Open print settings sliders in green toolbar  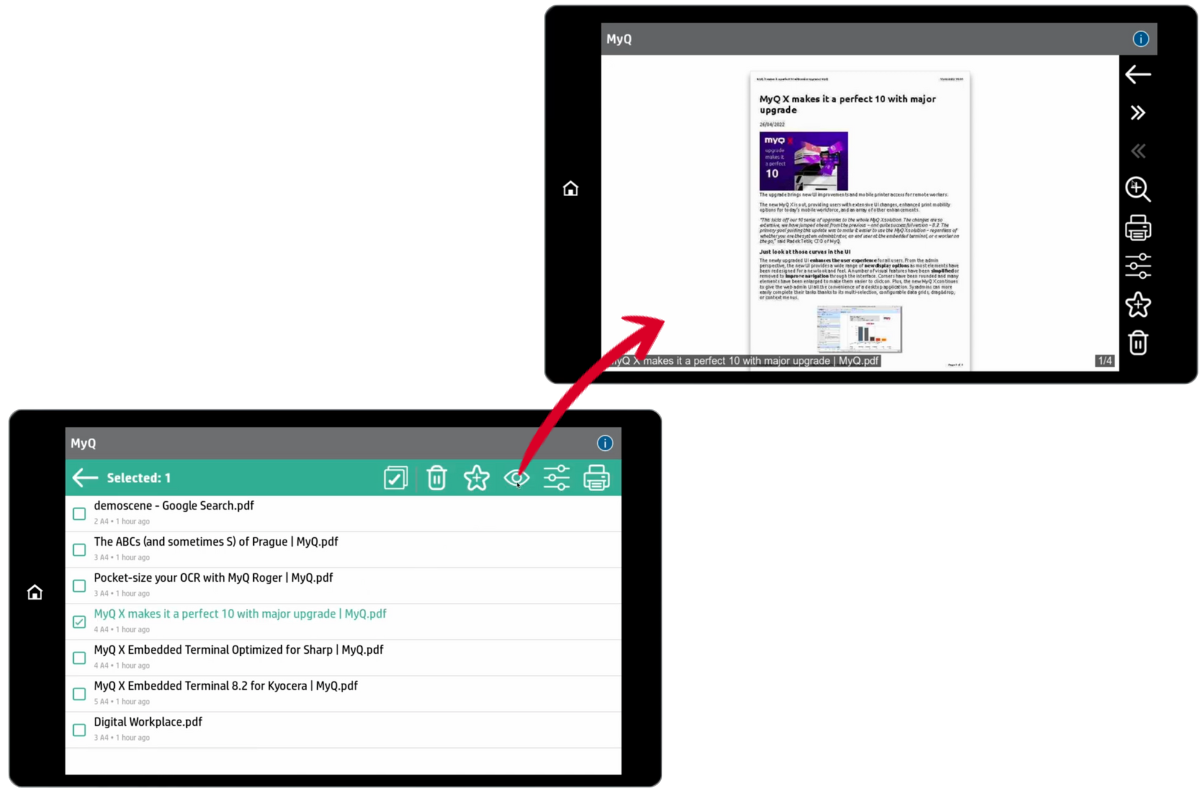(x=556, y=478)
